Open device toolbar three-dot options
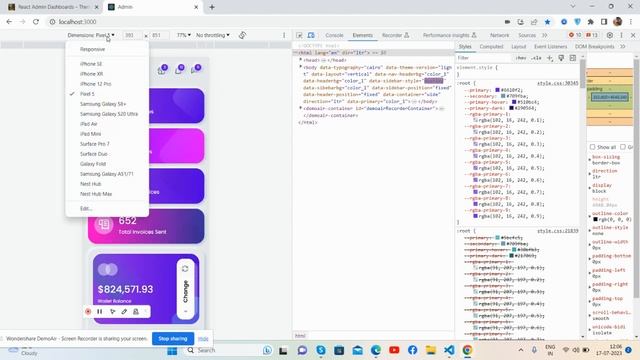 284,36
